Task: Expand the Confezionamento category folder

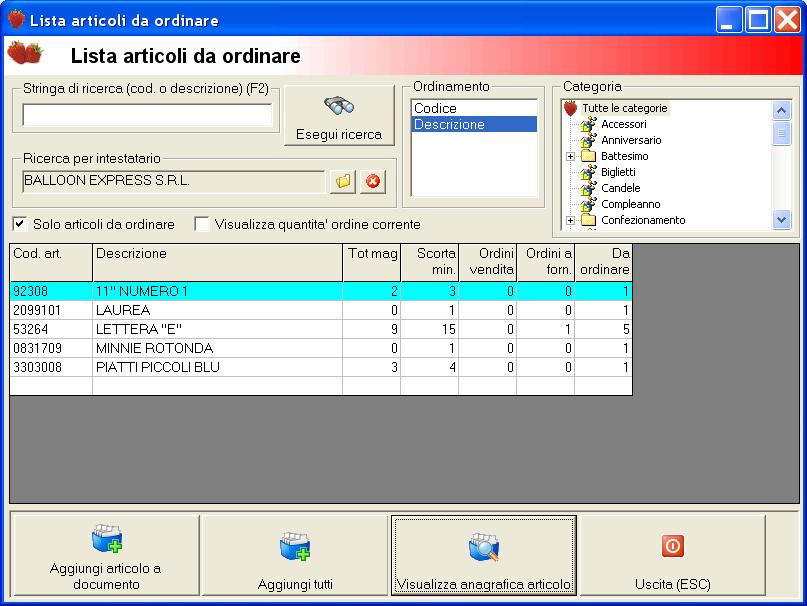Action: (570, 220)
